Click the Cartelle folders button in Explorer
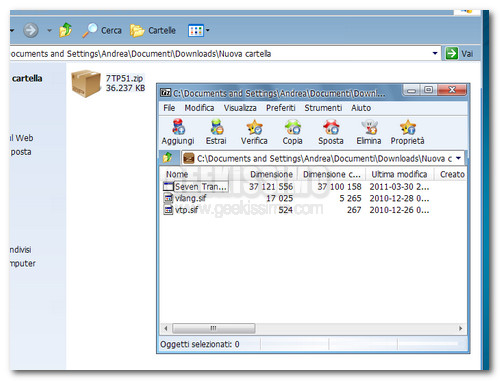Viewport: 500px width, 381px height. [x=153, y=30]
